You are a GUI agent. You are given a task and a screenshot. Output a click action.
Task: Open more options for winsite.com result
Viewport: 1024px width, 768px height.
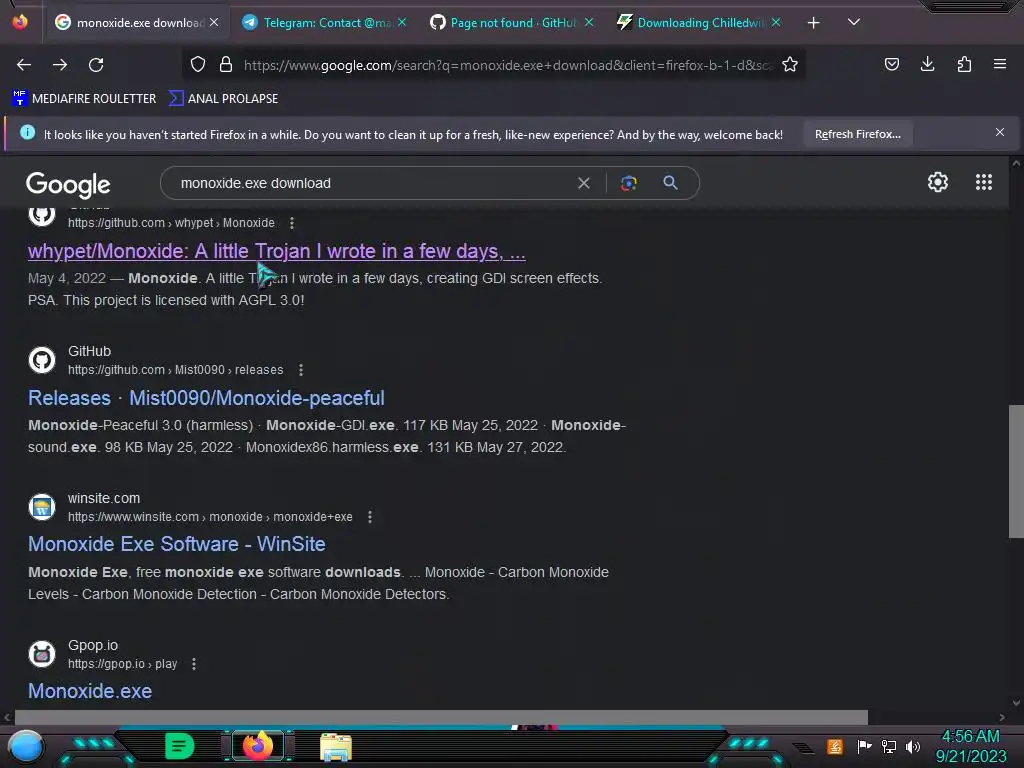click(370, 517)
